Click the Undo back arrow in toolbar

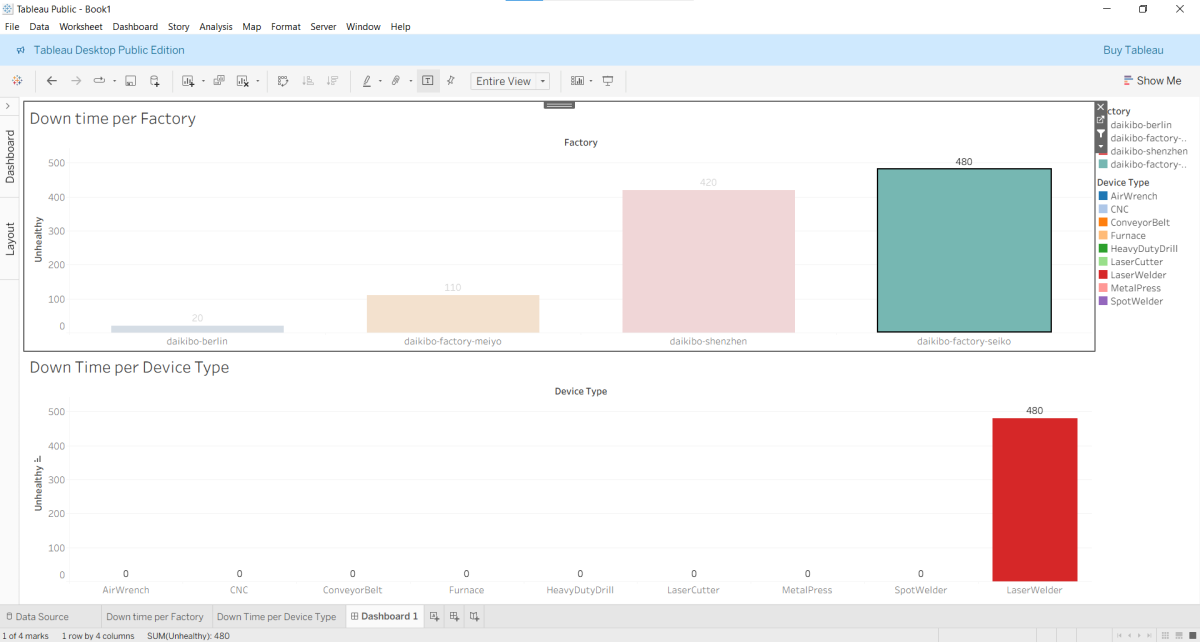[52, 81]
